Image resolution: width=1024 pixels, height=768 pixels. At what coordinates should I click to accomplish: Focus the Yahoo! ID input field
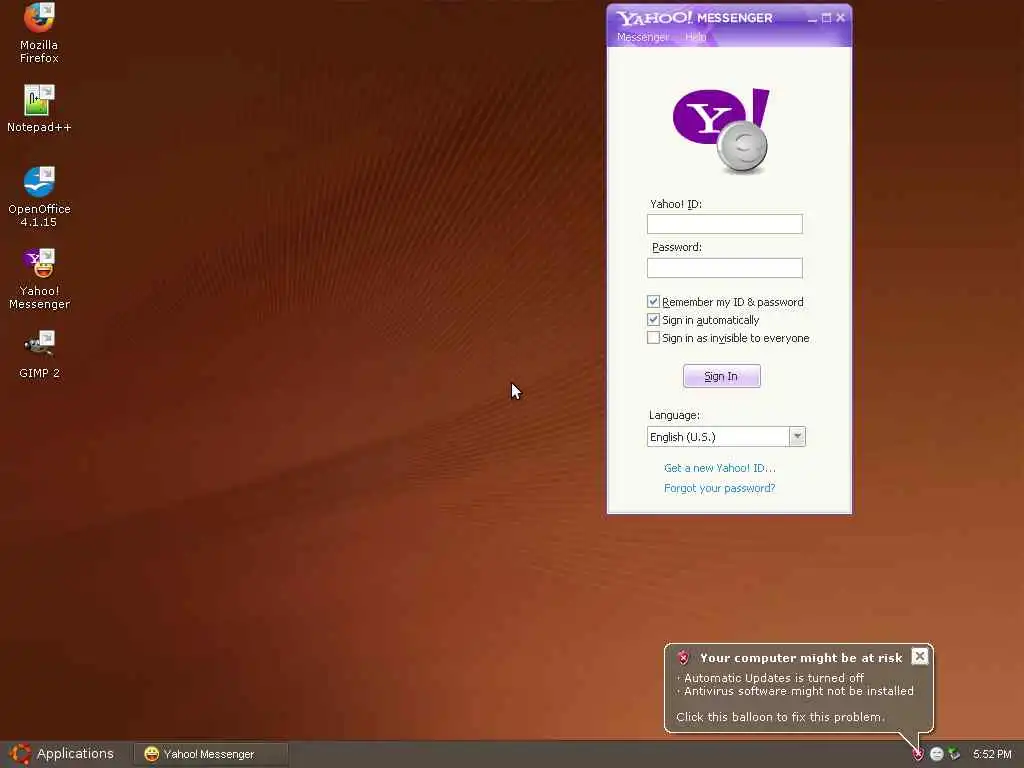click(724, 224)
